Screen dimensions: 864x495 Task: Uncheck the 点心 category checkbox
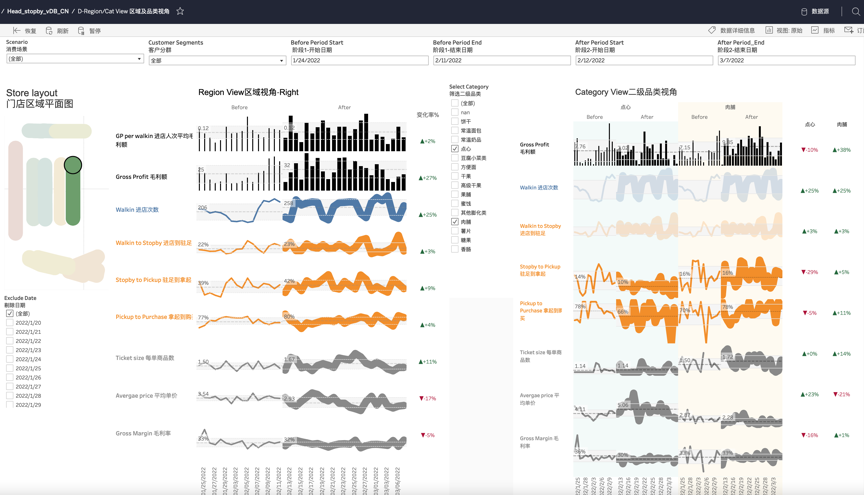455,149
